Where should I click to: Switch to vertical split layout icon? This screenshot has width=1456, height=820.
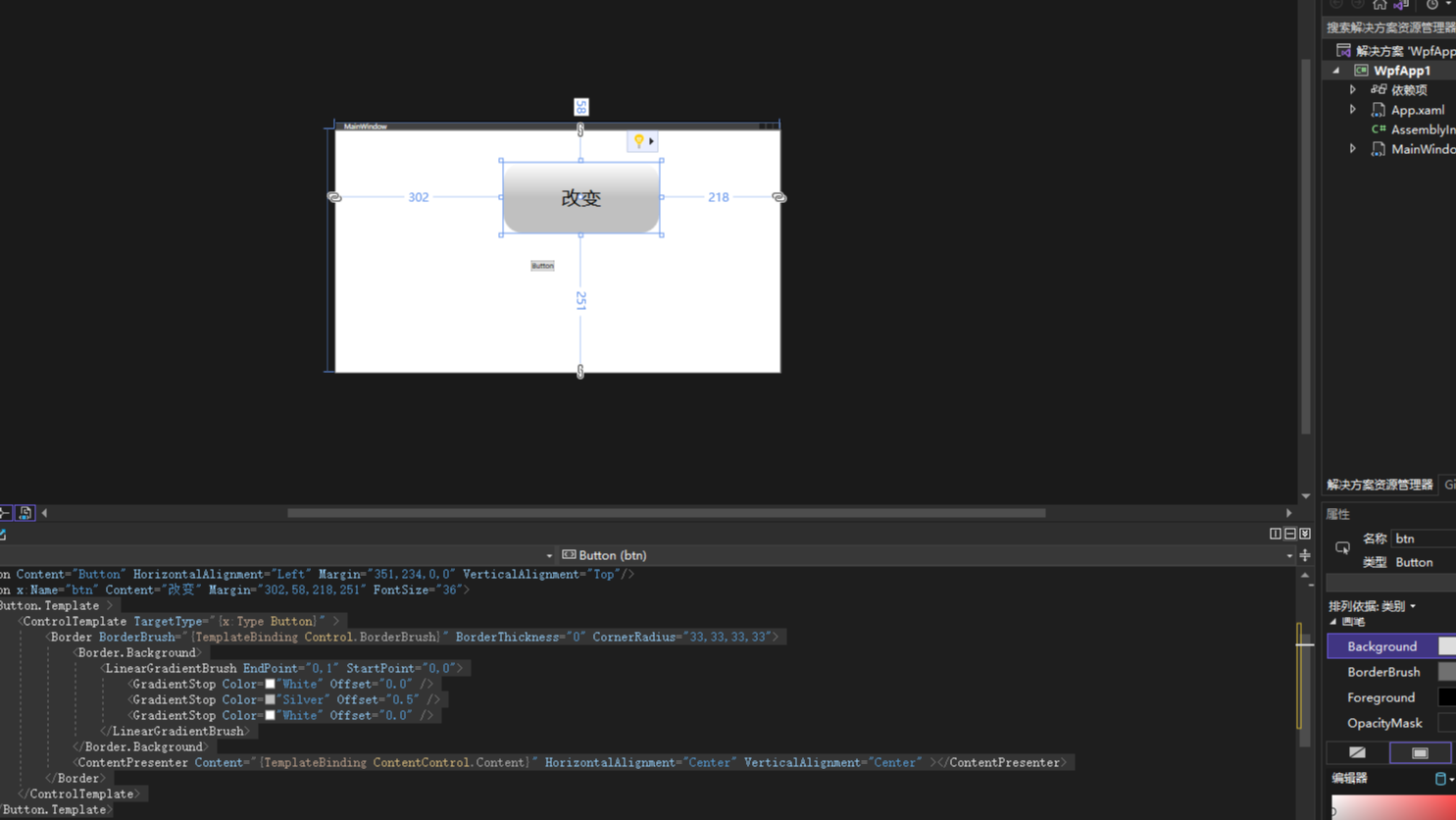1276,534
